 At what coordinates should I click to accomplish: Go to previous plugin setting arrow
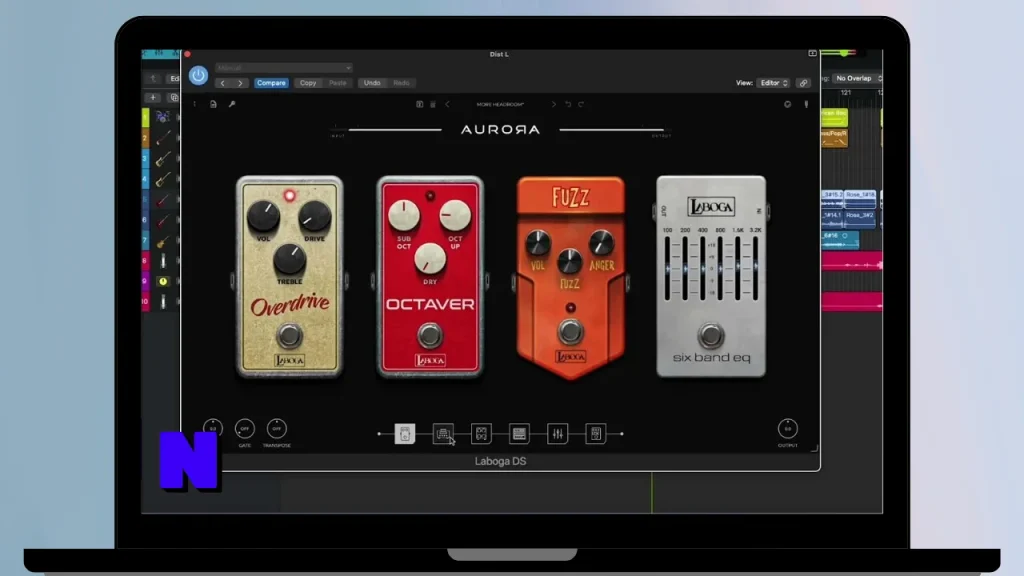click(223, 83)
